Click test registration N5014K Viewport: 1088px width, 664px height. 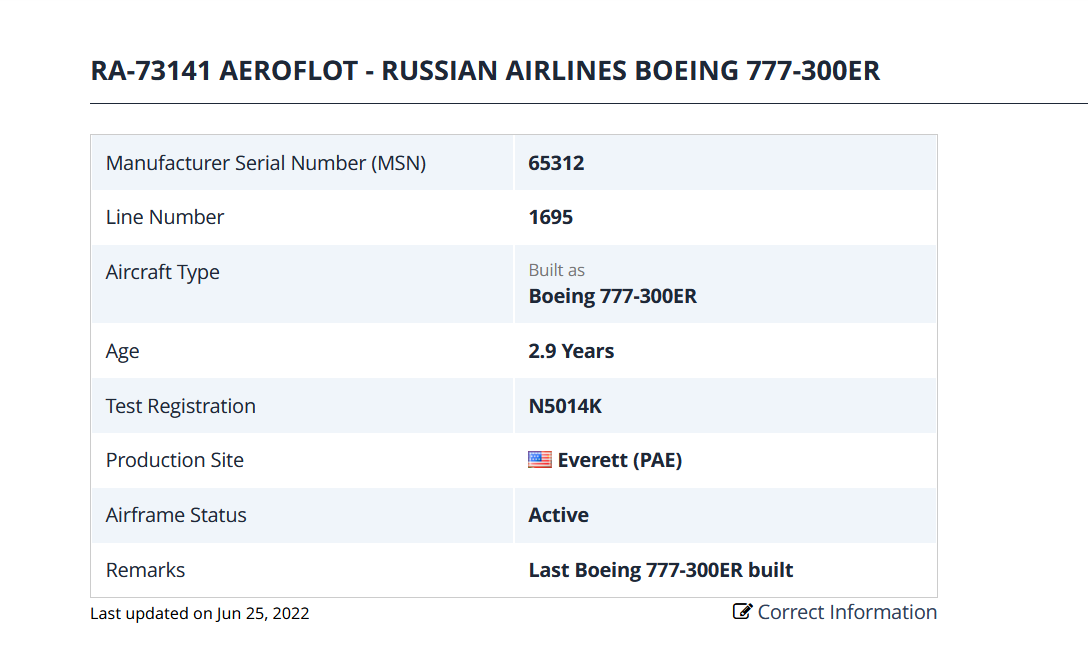(565, 406)
